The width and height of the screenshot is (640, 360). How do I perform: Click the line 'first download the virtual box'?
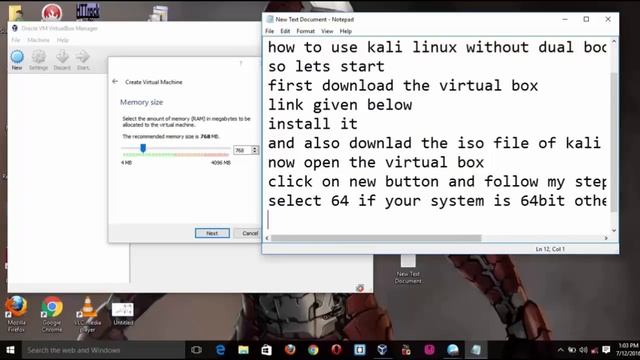click(x=403, y=85)
